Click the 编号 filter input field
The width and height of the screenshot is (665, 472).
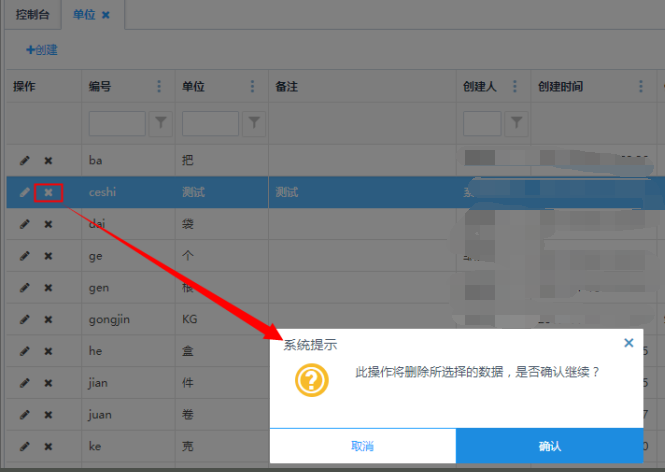click(117, 123)
